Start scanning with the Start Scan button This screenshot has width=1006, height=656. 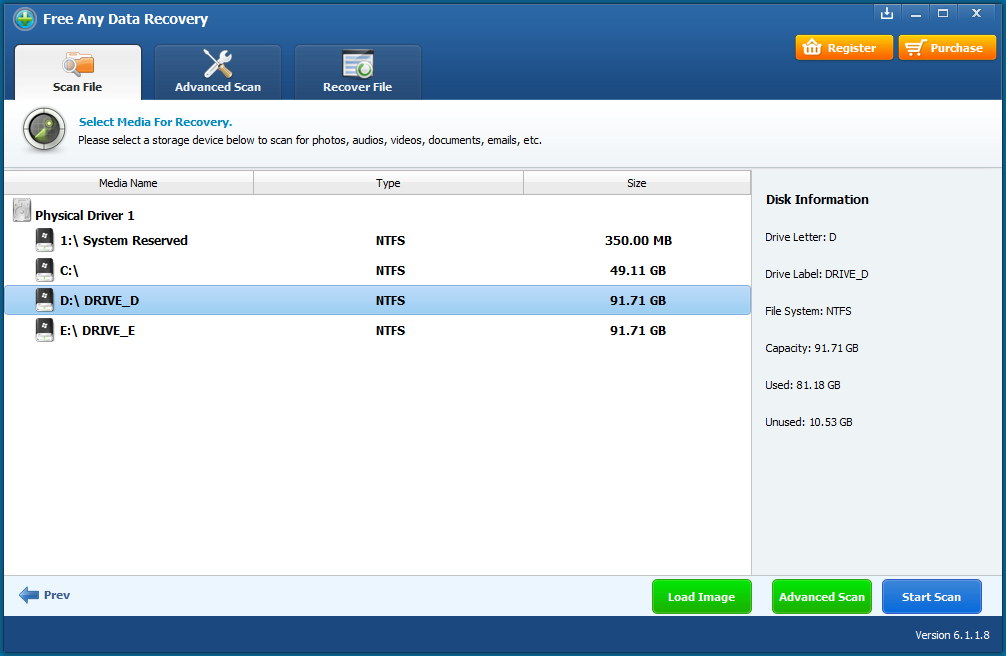931,595
